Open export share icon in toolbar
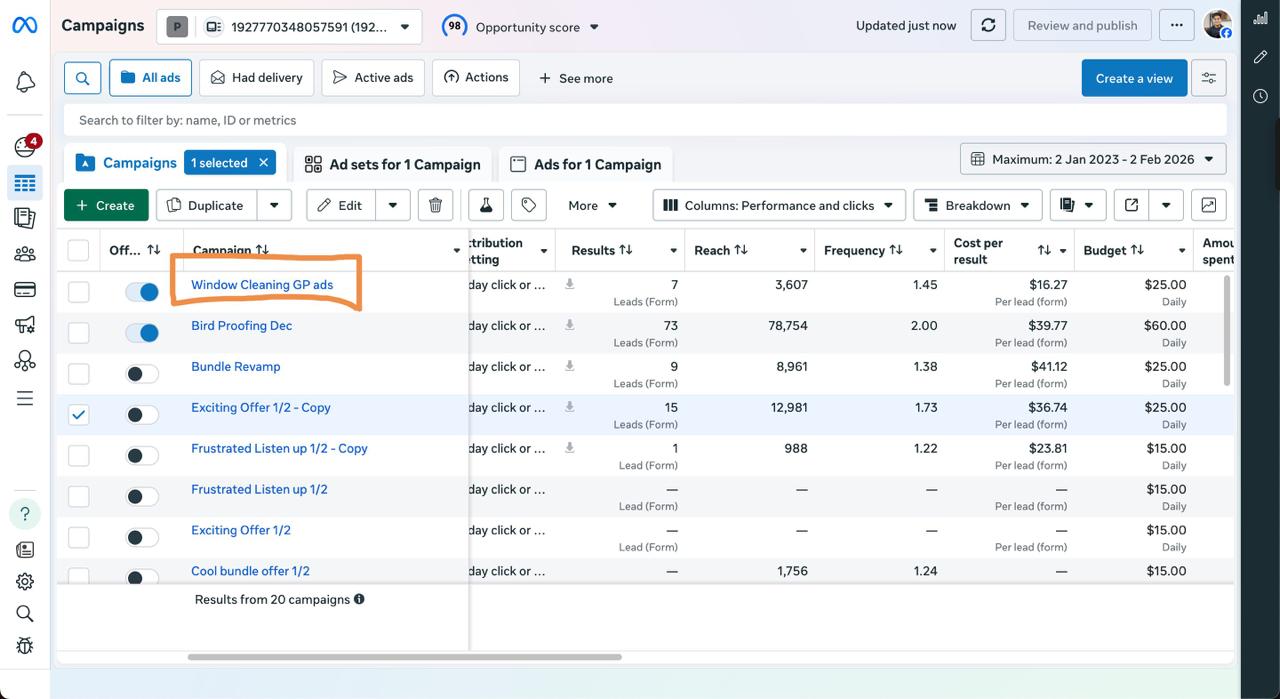 (x=1131, y=205)
